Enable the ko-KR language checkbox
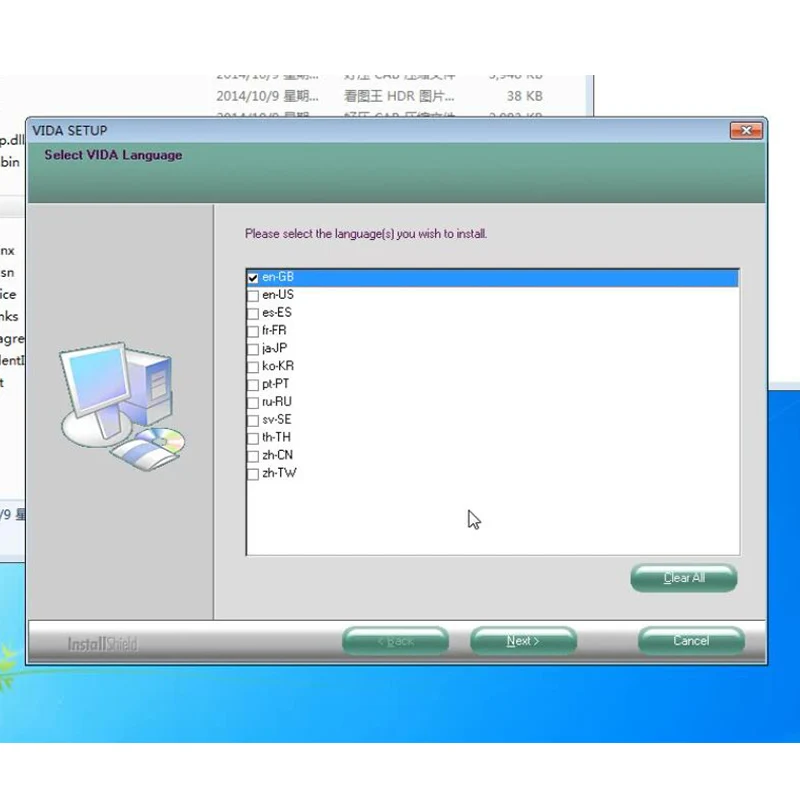The width and height of the screenshot is (800, 800). [253, 367]
